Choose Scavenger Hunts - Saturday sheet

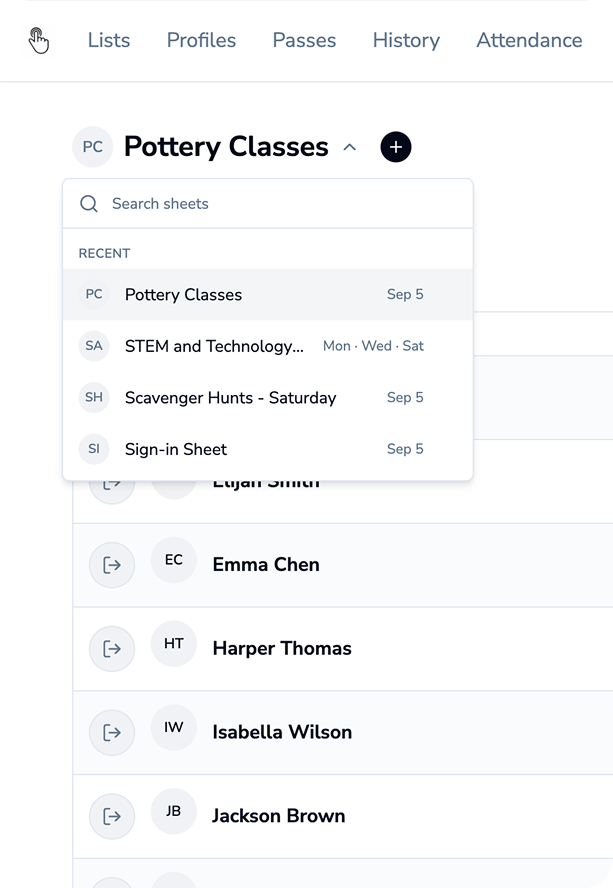click(268, 398)
